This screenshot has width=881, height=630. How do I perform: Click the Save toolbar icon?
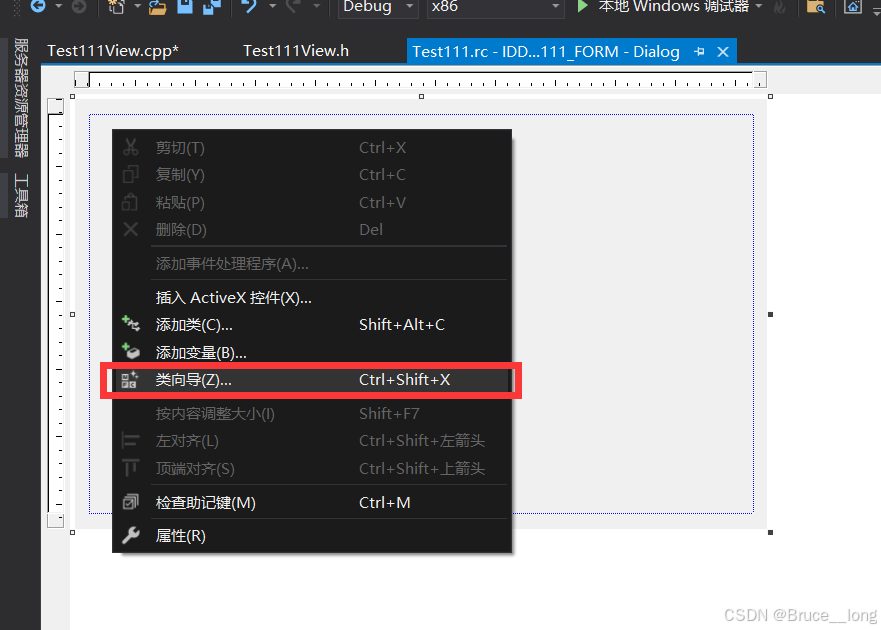tap(183, 8)
